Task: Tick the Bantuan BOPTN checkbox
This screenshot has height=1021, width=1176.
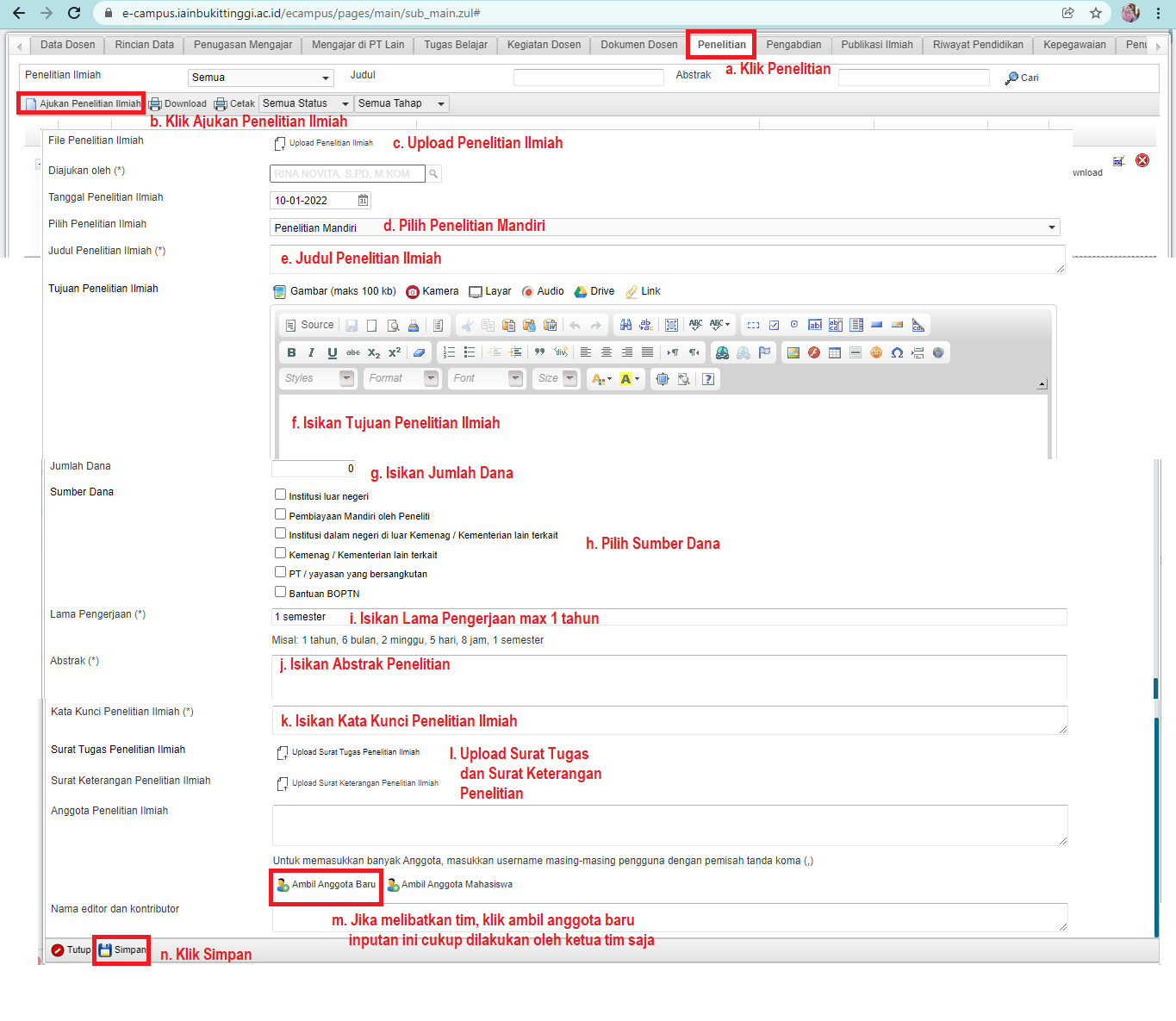Action: [x=280, y=592]
